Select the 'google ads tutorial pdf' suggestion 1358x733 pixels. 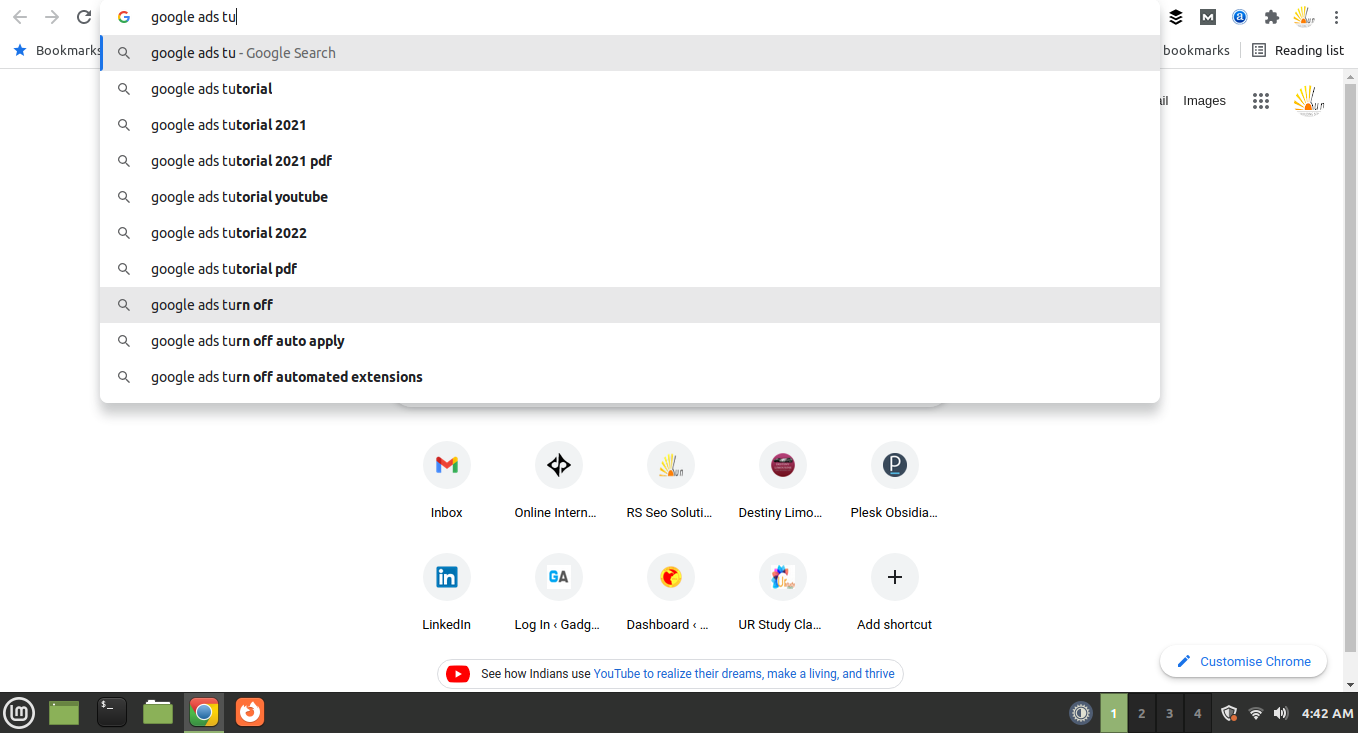pyautogui.click(x=630, y=269)
